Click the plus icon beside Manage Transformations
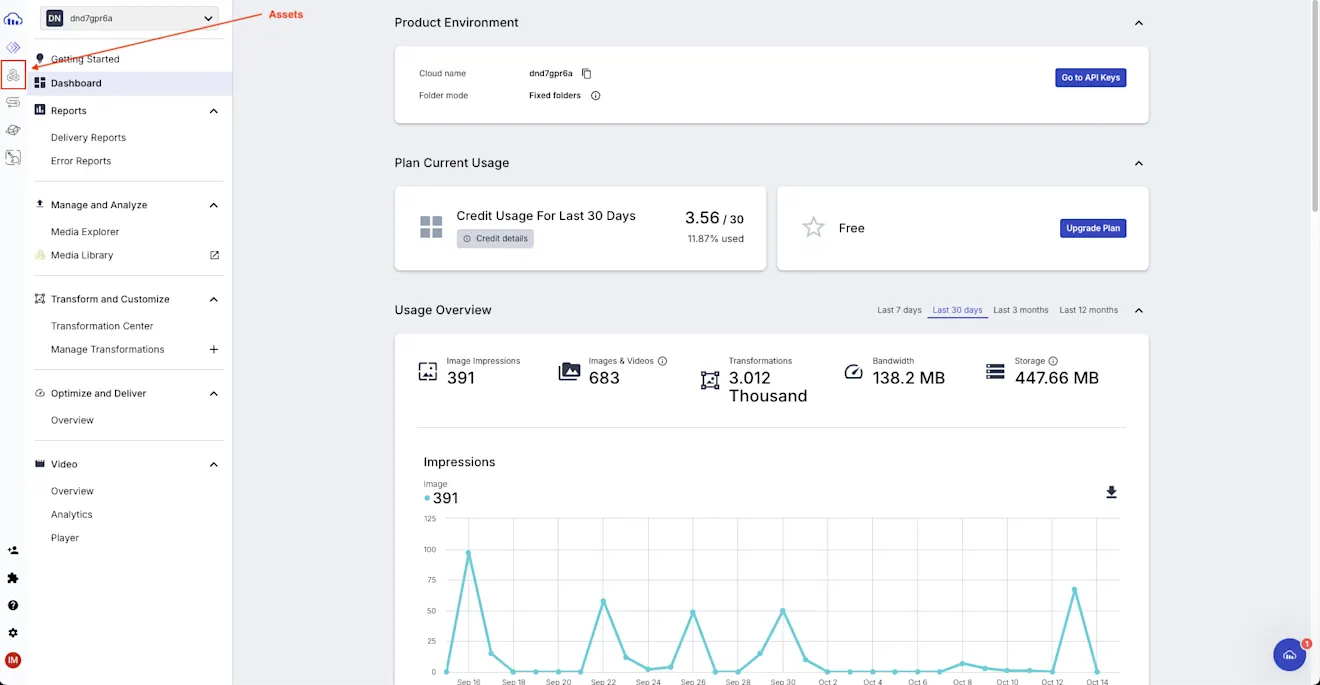The height and width of the screenshot is (685, 1320). click(x=214, y=350)
